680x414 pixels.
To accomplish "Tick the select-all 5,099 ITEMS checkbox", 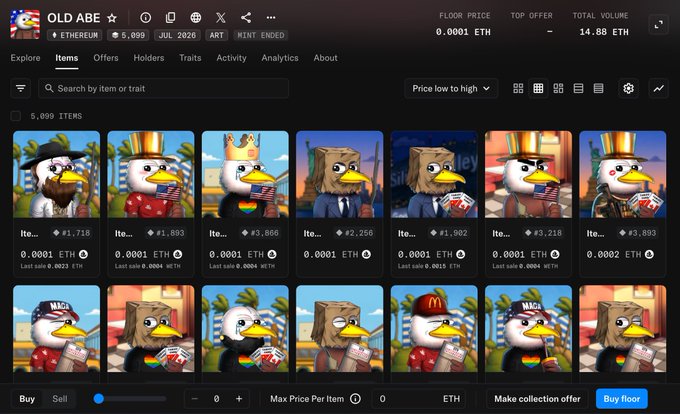I will (x=16, y=116).
